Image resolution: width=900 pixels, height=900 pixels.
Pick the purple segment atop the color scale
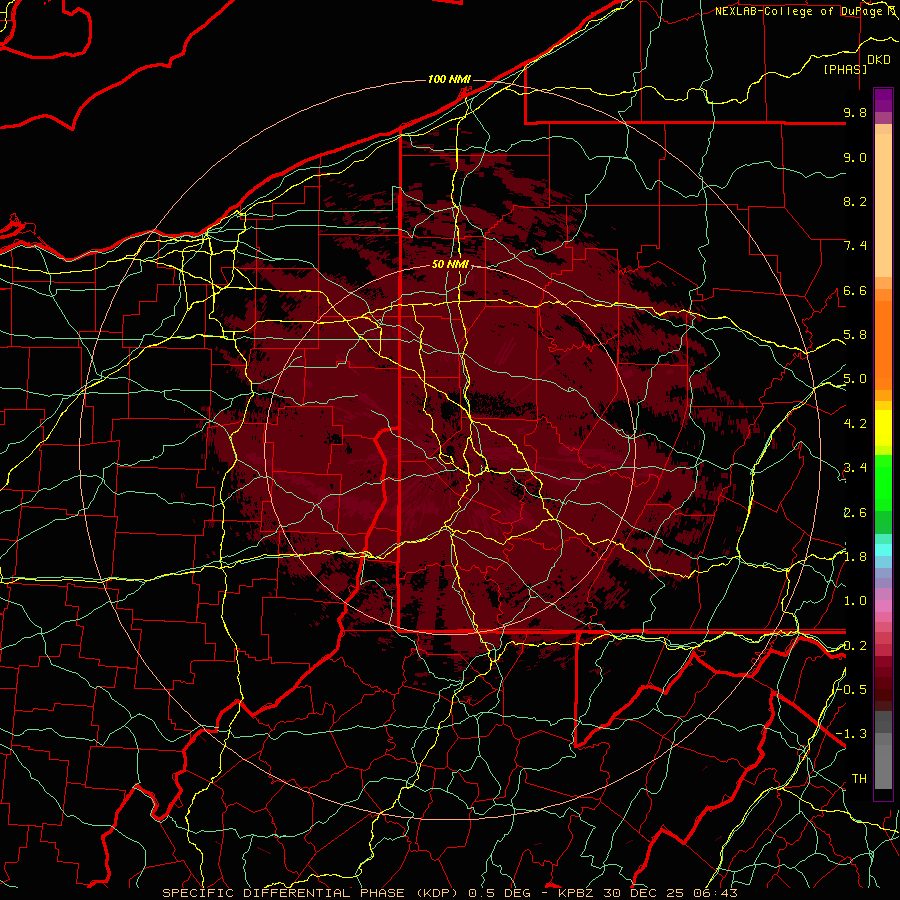pyautogui.click(x=883, y=100)
